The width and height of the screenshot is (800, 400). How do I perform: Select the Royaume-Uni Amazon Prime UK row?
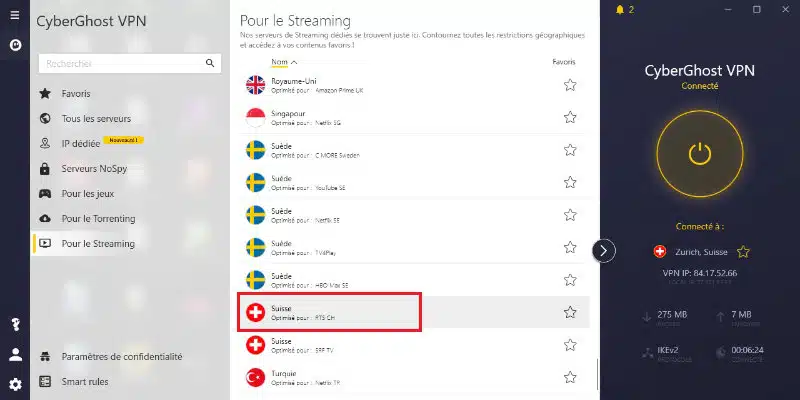(x=415, y=85)
